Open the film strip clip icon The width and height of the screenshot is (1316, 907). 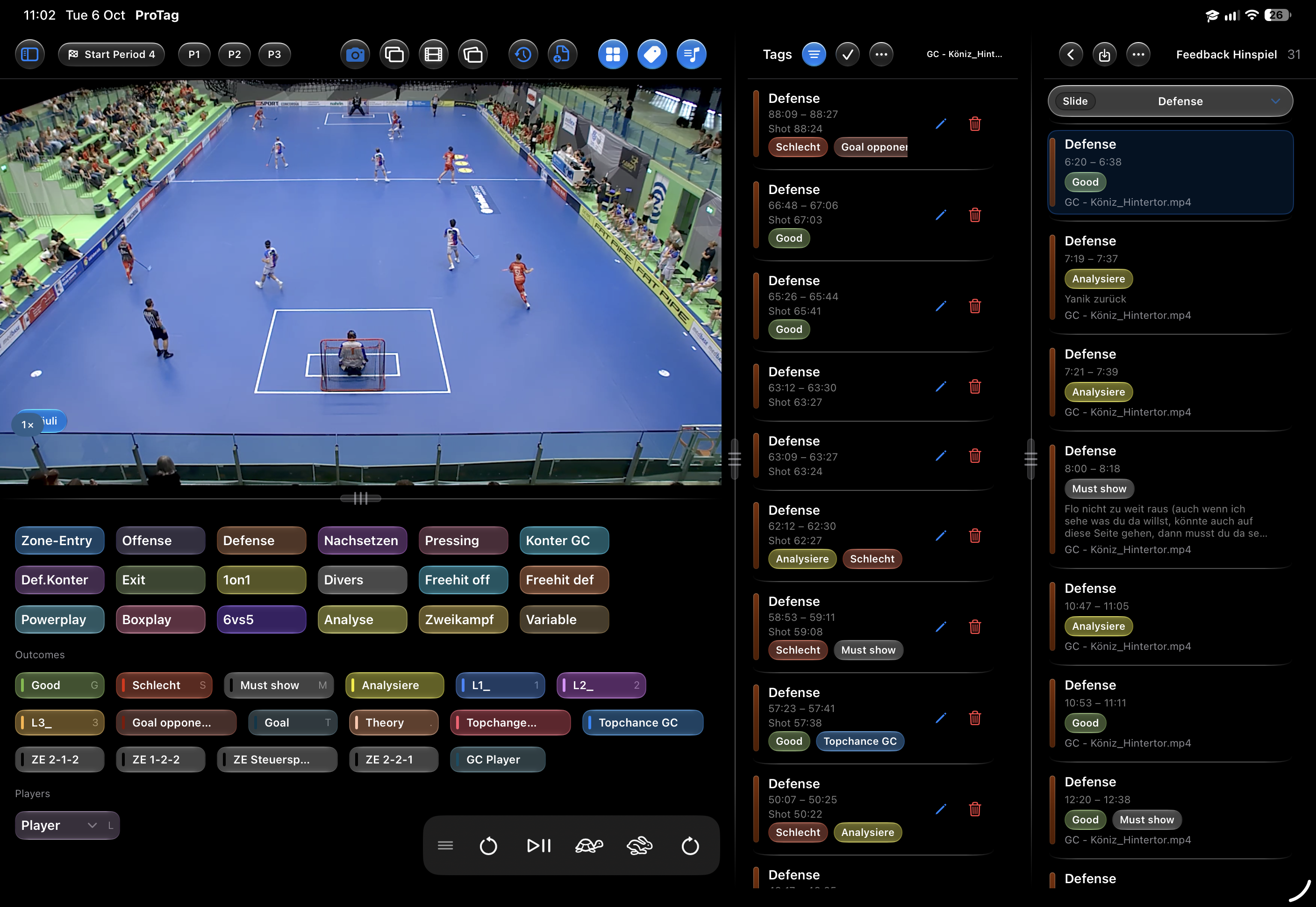click(x=433, y=55)
